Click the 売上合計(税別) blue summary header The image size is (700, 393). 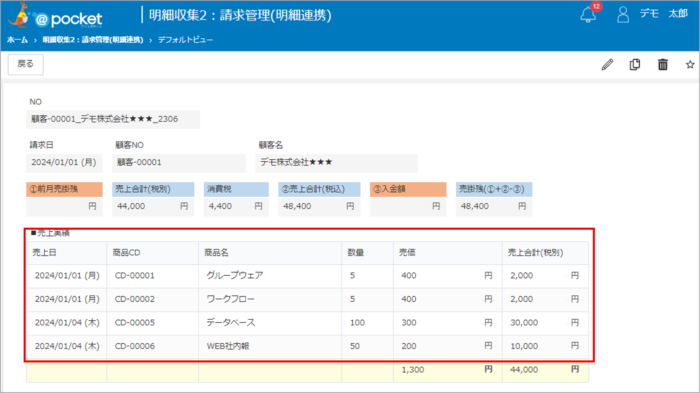[153, 189]
